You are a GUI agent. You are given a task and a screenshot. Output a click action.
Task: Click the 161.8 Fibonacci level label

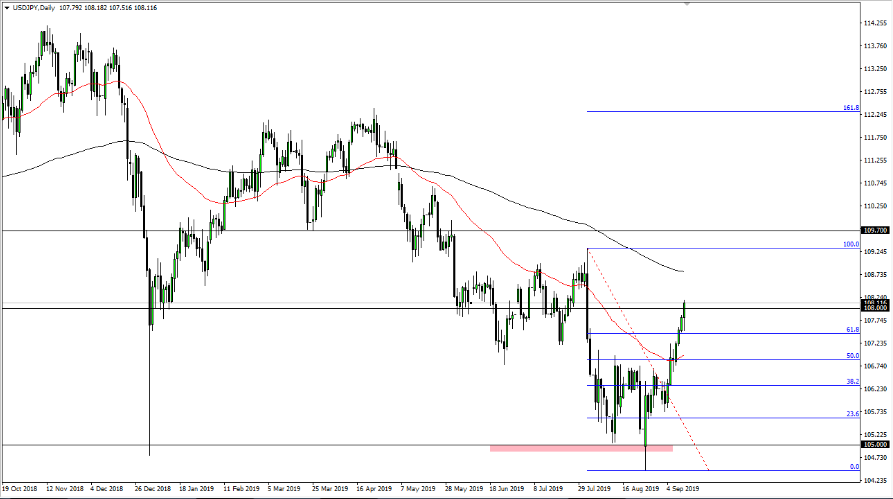click(851, 107)
